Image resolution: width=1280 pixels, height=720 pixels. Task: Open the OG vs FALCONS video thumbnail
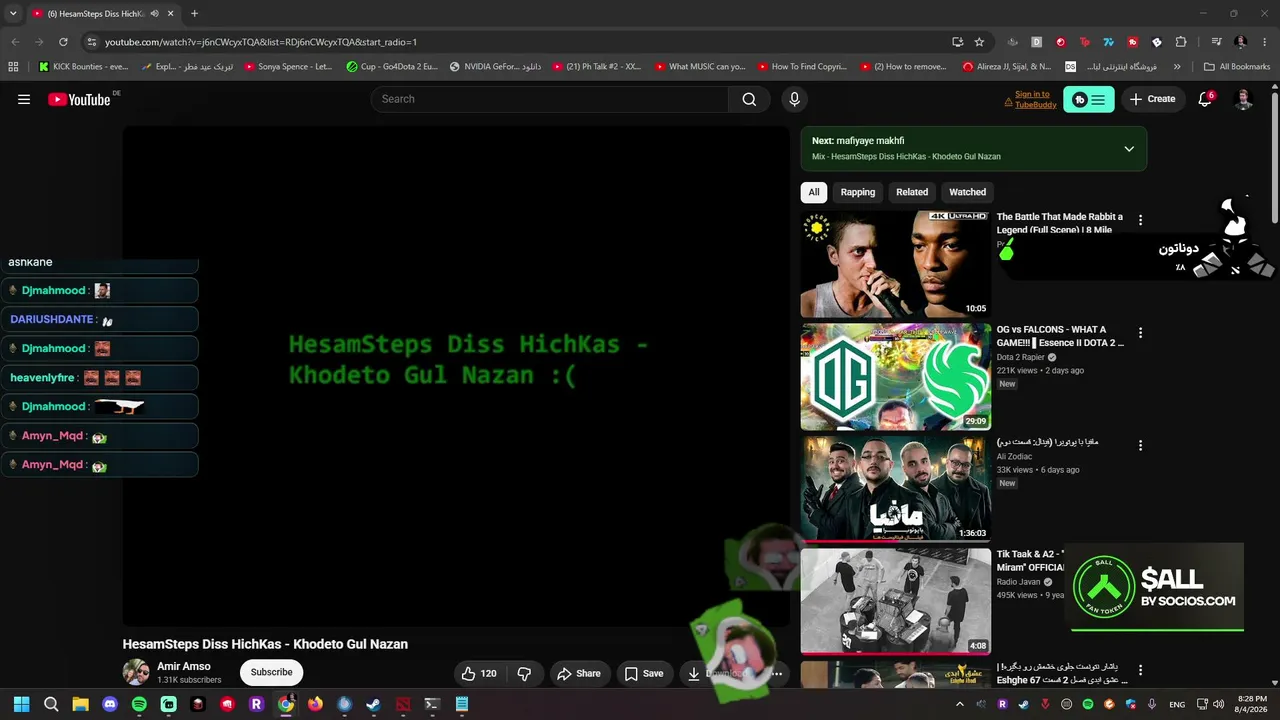point(896,377)
